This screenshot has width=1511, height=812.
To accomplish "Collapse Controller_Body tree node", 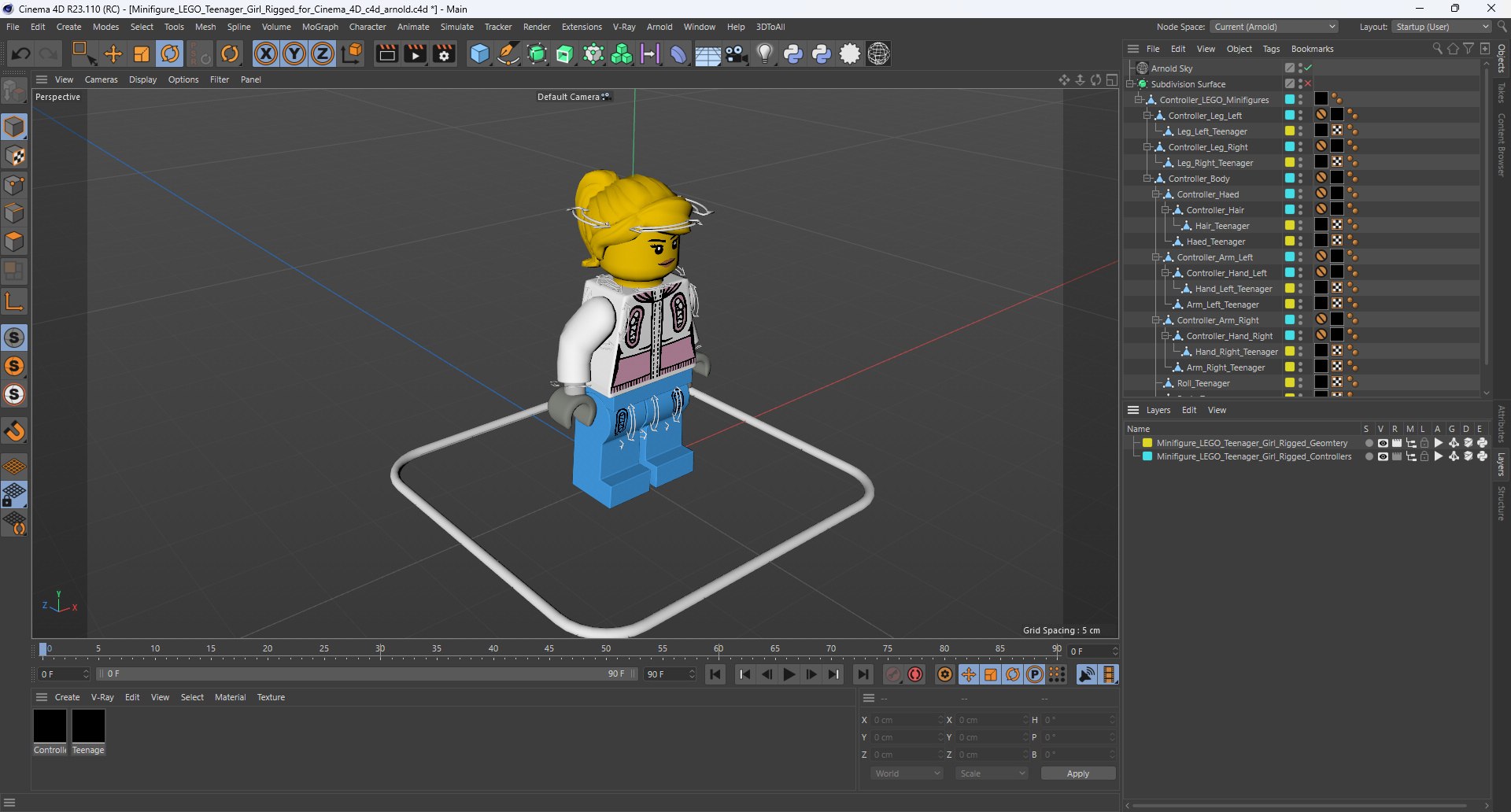I will [x=1147, y=179].
